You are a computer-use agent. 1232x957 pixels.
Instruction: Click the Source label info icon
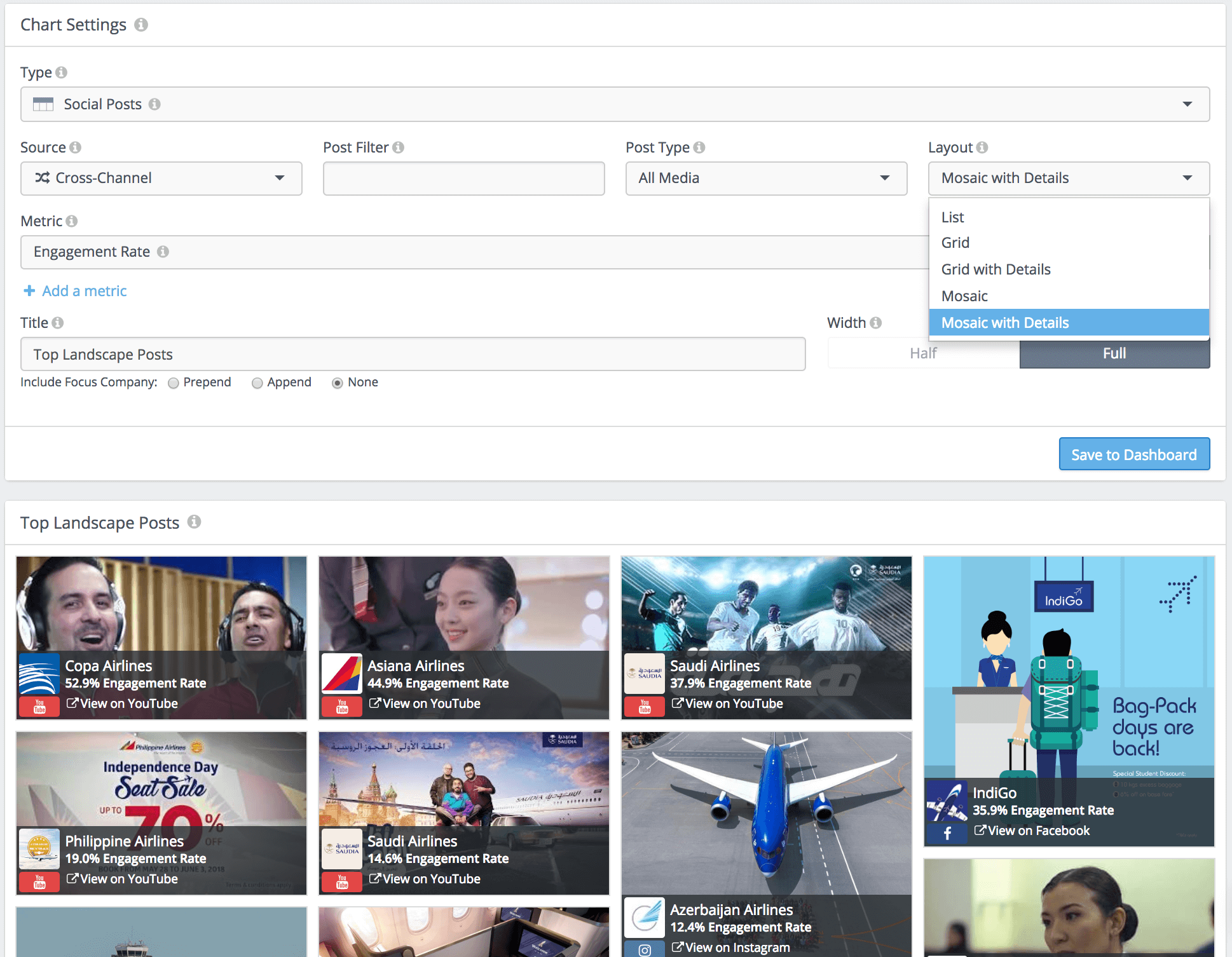(75, 147)
